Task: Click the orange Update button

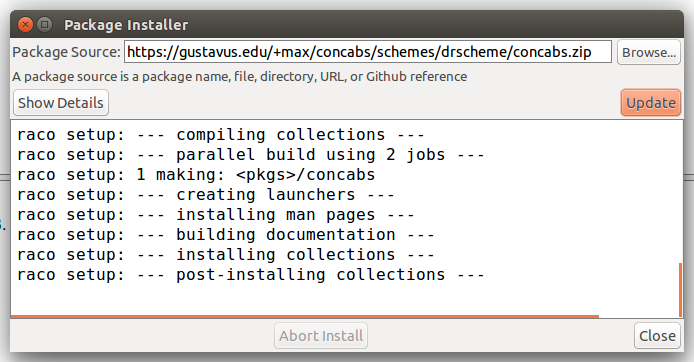Action: click(x=651, y=103)
